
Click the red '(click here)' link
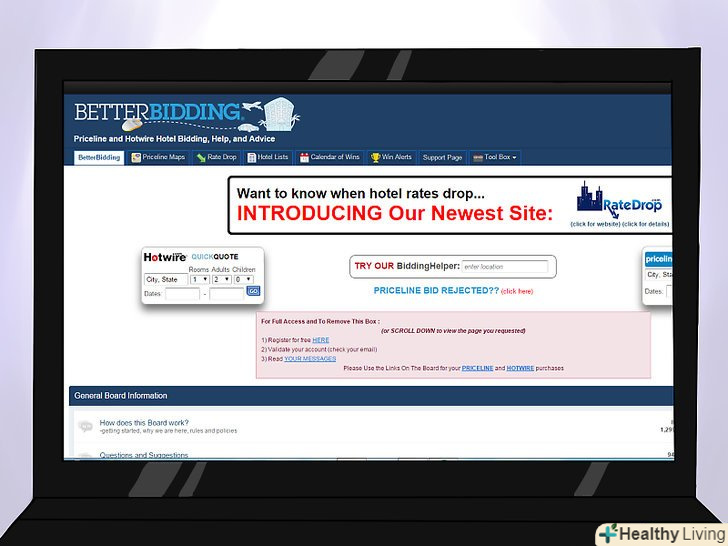click(x=517, y=292)
